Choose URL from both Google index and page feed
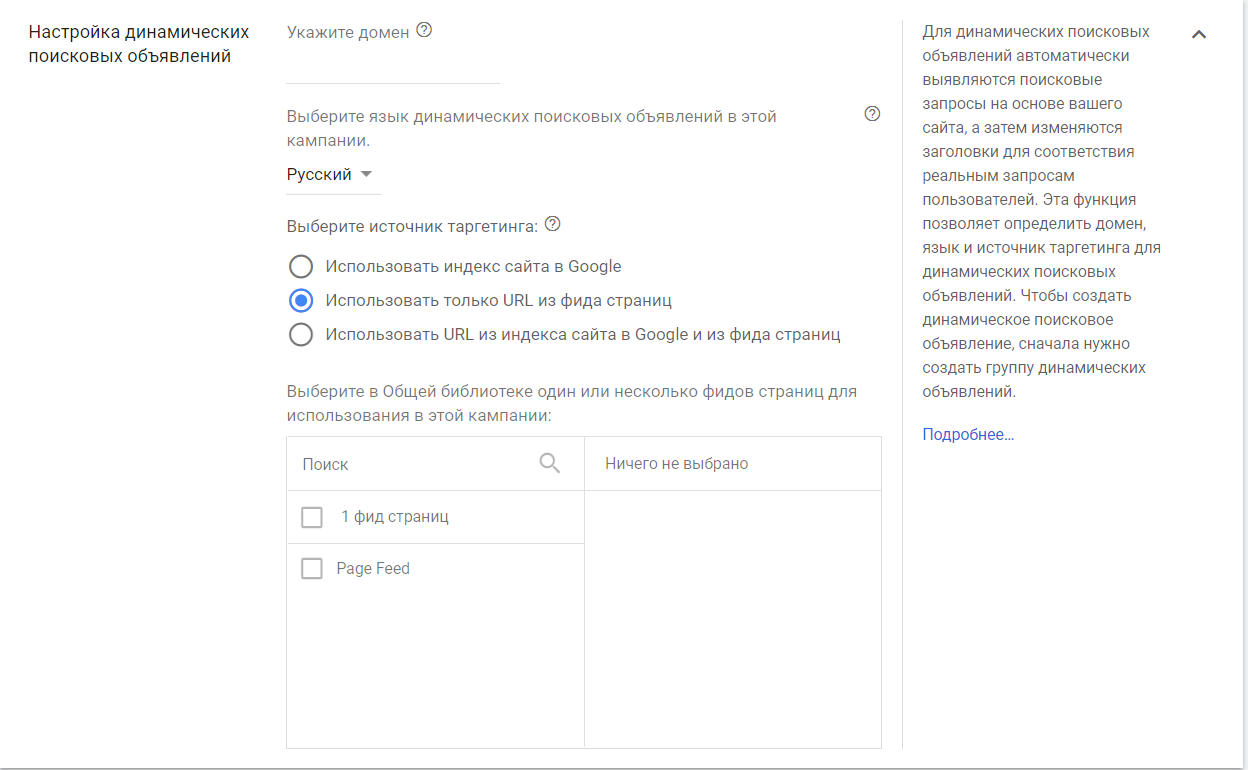1248x770 pixels. click(x=301, y=335)
